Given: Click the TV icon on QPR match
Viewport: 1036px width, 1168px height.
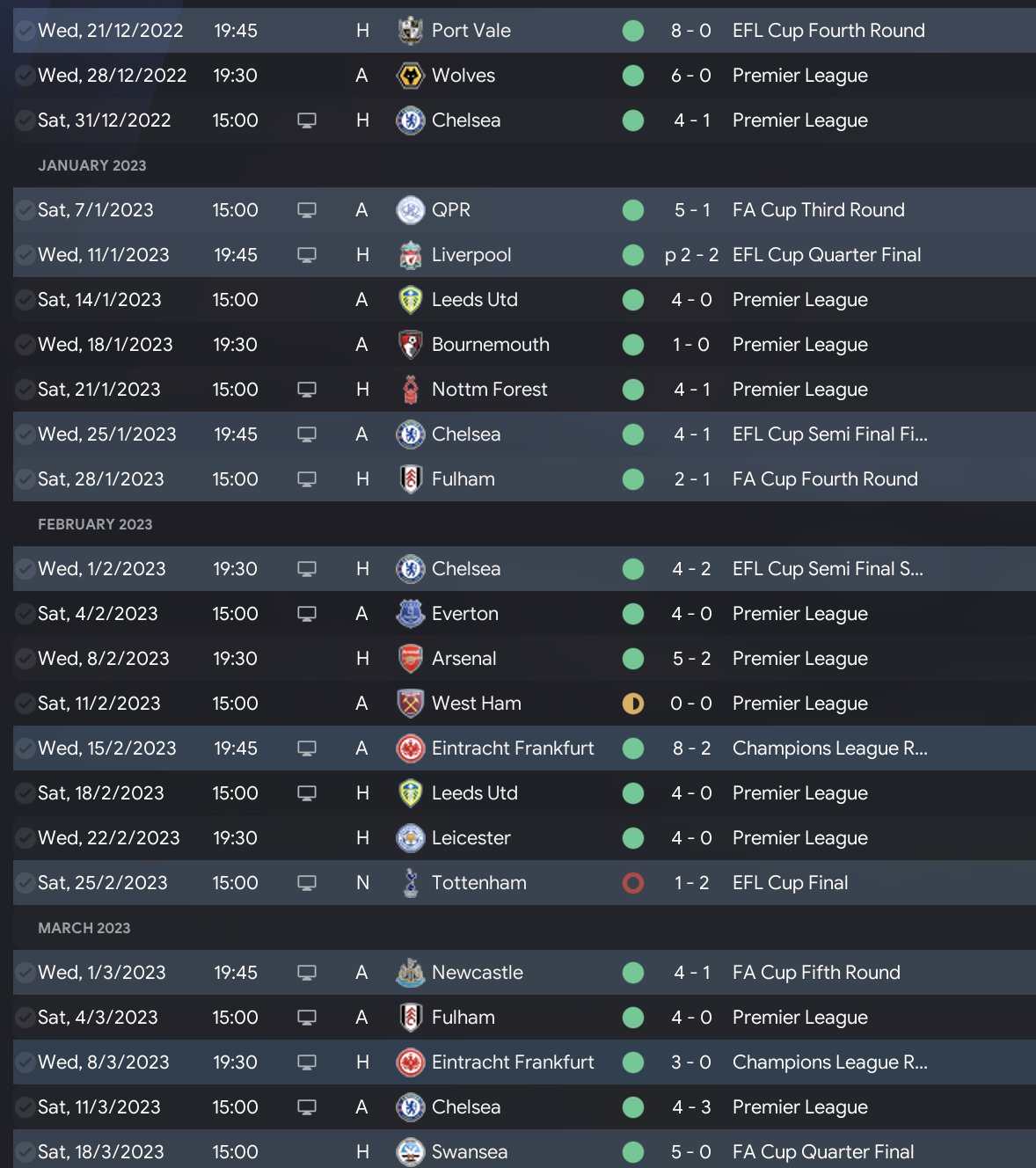Looking at the screenshot, I should coord(307,210).
